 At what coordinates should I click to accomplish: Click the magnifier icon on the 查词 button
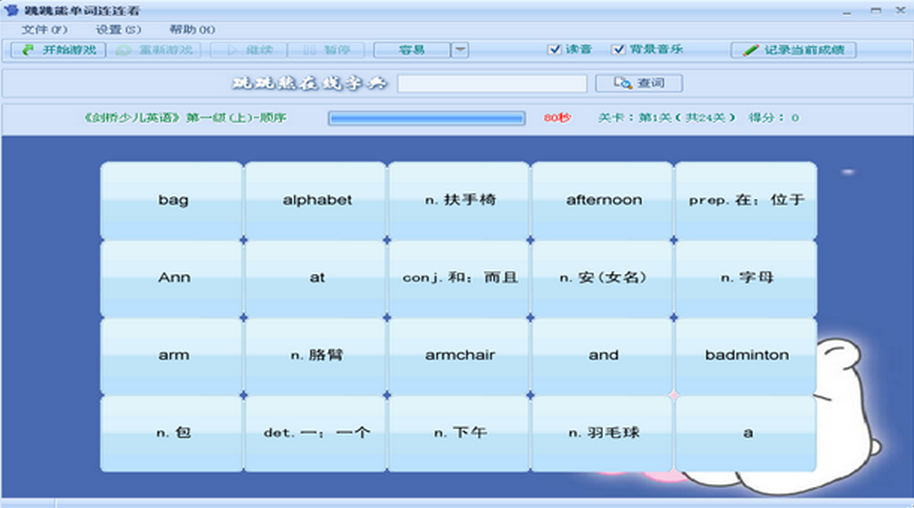(623, 83)
